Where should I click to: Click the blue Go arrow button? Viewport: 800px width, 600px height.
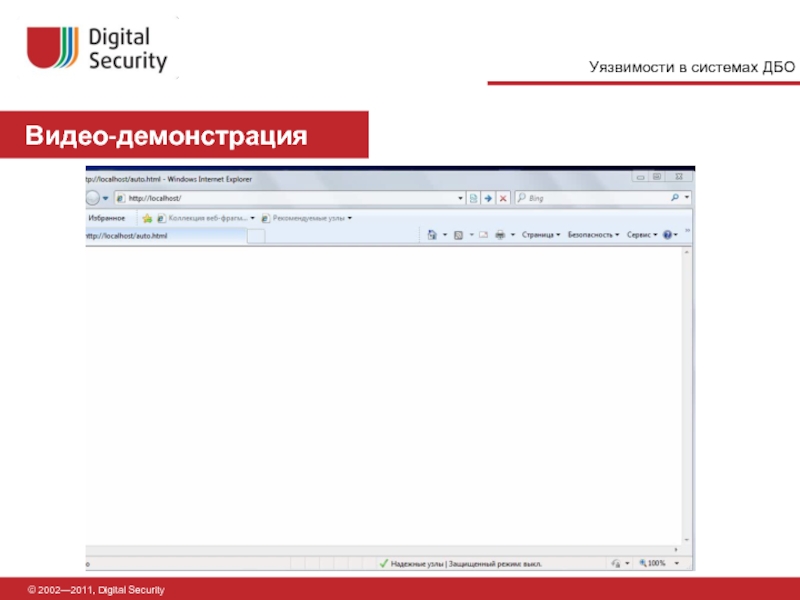pyautogui.click(x=488, y=198)
